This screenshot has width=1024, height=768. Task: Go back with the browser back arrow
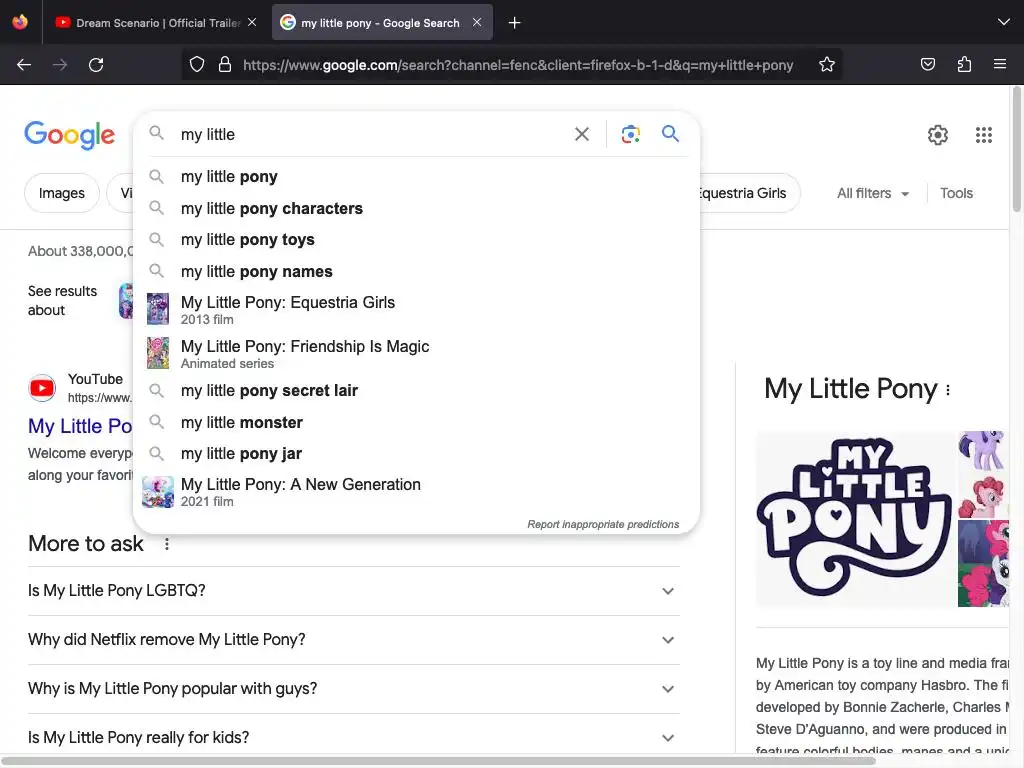click(24, 65)
